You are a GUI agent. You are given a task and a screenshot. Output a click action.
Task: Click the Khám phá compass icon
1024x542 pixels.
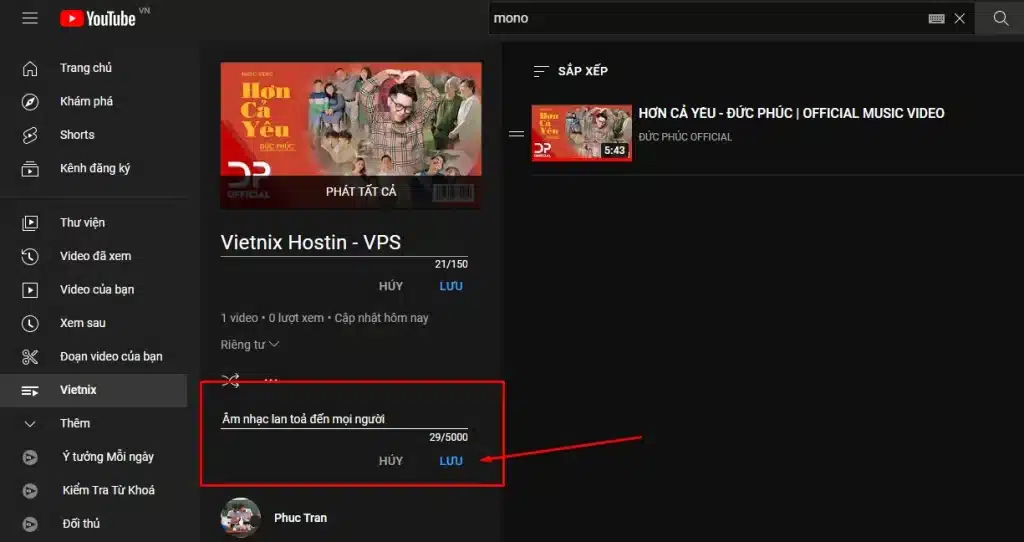(x=30, y=102)
